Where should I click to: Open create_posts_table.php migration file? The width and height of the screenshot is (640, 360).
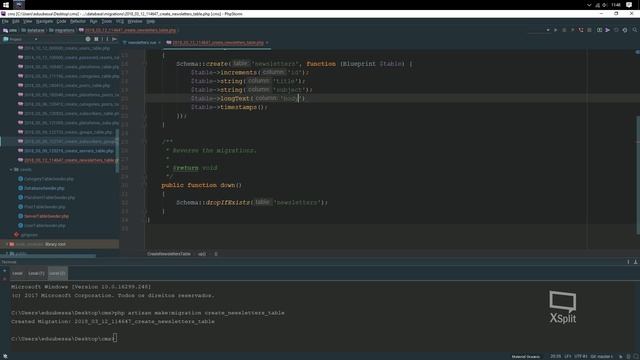click(x=64, y=86)
